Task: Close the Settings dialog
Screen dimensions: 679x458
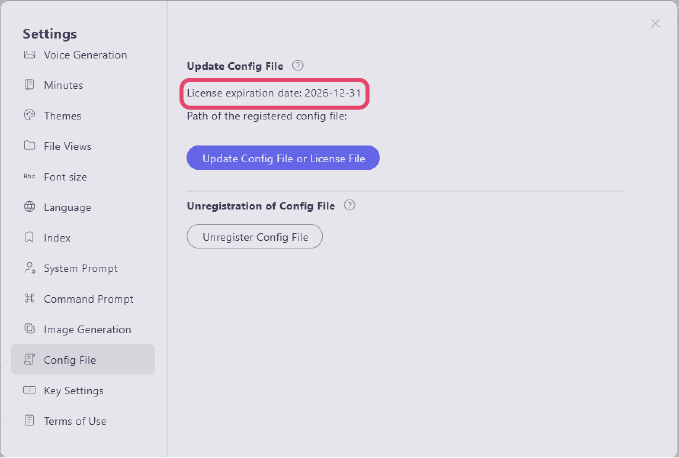Action: (x=655, y=23)
